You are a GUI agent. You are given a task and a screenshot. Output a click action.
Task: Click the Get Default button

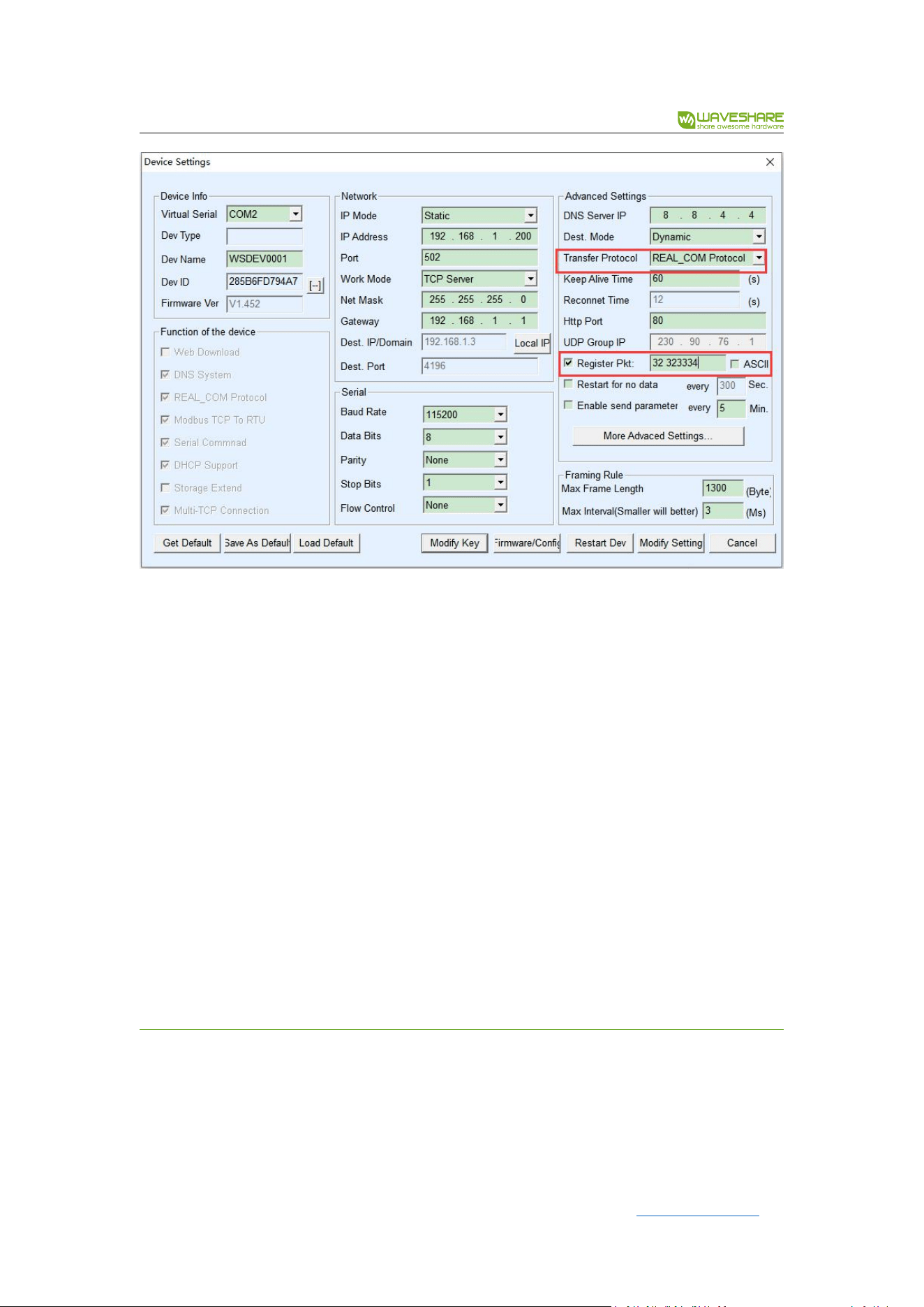coord(187,543)
